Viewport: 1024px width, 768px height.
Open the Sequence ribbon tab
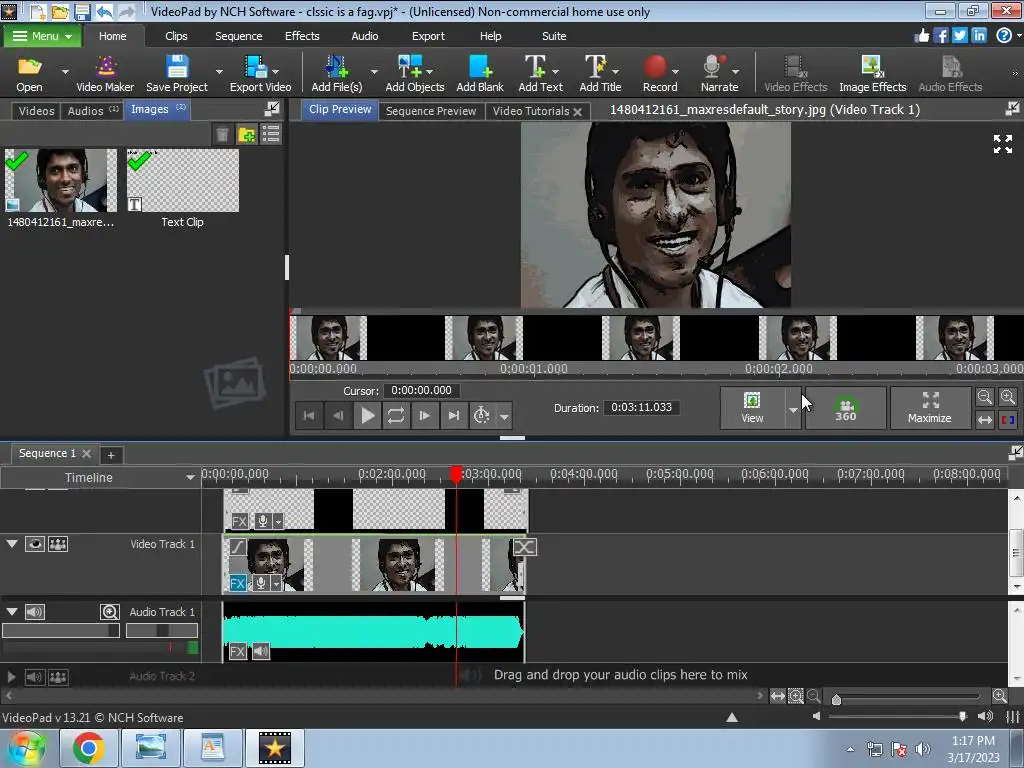(238, 36)
